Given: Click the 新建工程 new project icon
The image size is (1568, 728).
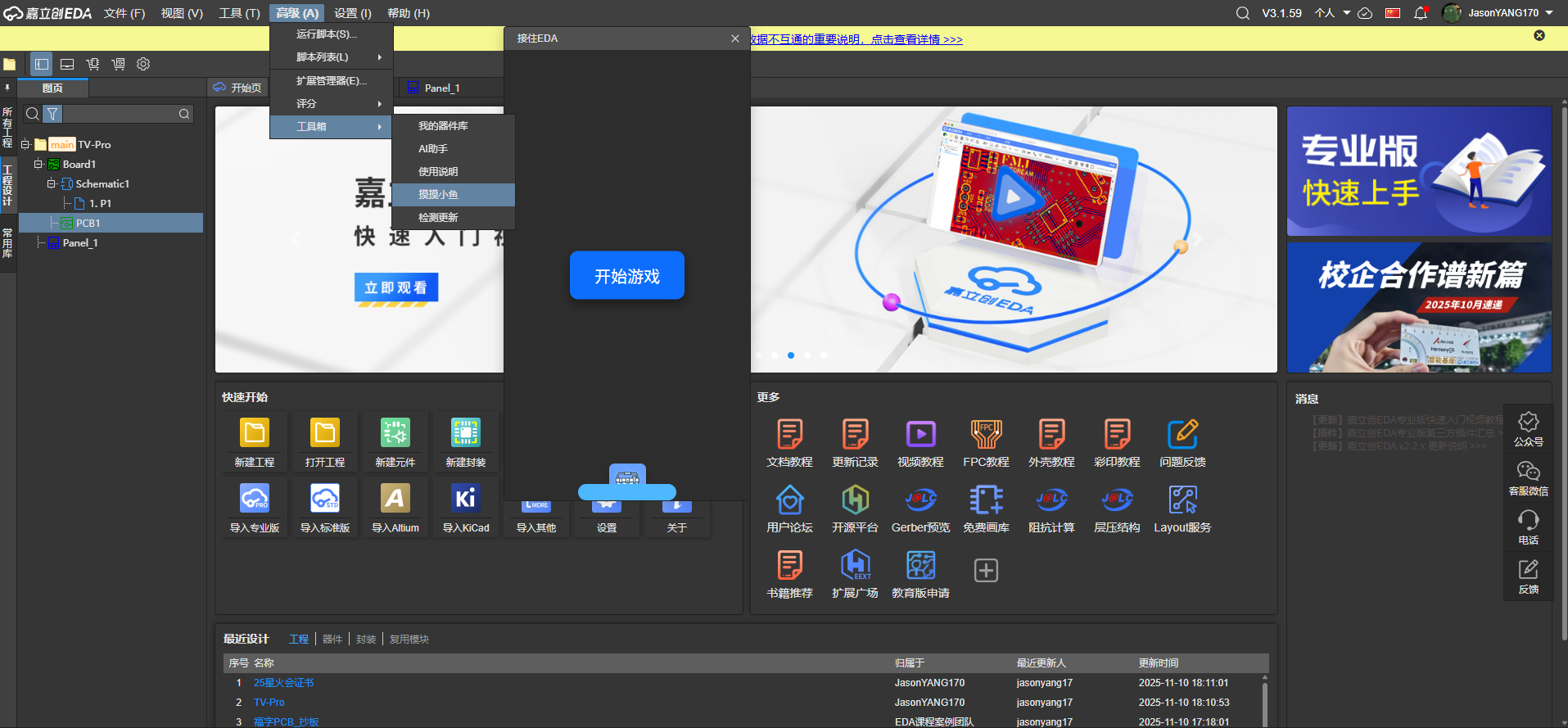Looking at the screenshot, I should click(x=255, y=433).
